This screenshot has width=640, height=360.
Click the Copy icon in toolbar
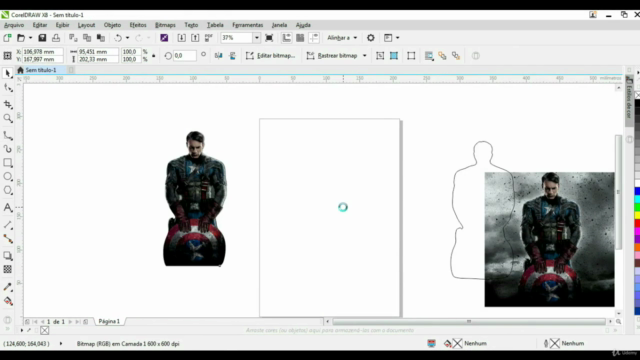(x=87, y=38)
